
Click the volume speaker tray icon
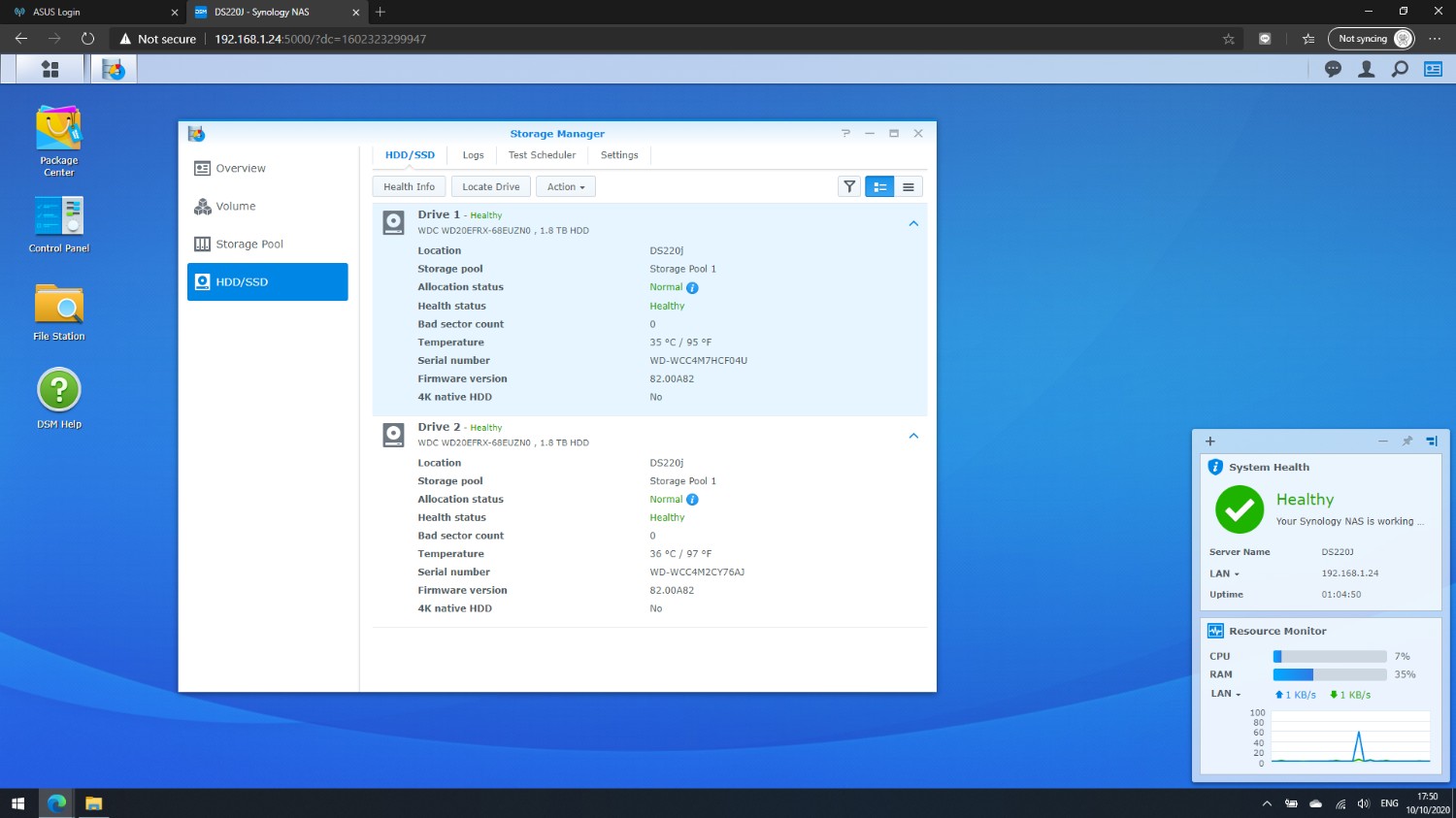[1363, 803]
